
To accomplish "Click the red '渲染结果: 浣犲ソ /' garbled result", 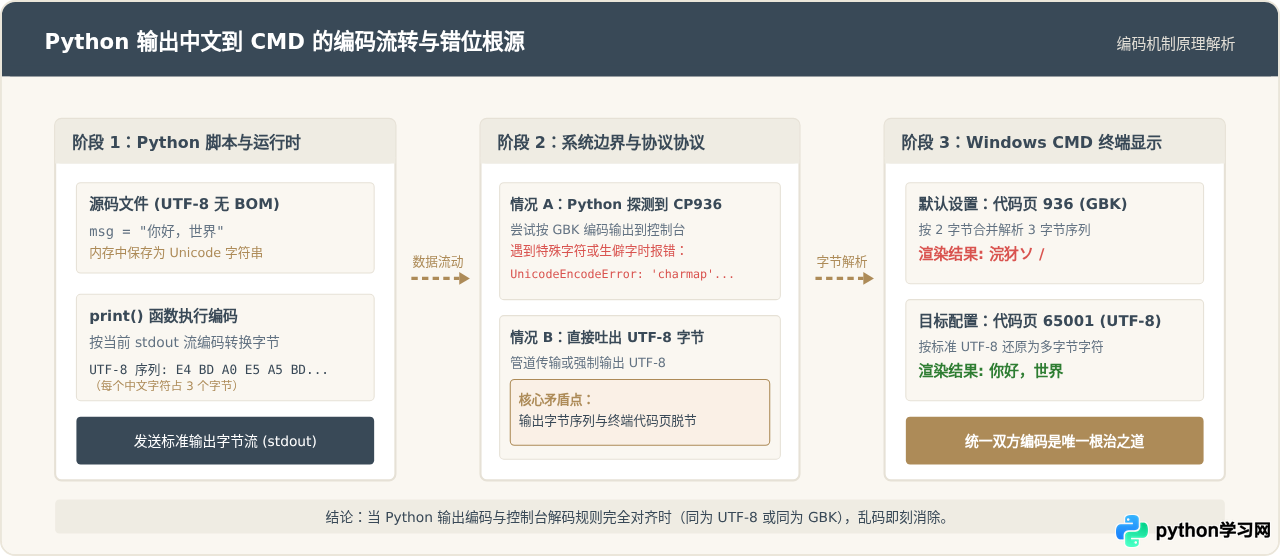I will pyautogui.click(x=982, y=254).
